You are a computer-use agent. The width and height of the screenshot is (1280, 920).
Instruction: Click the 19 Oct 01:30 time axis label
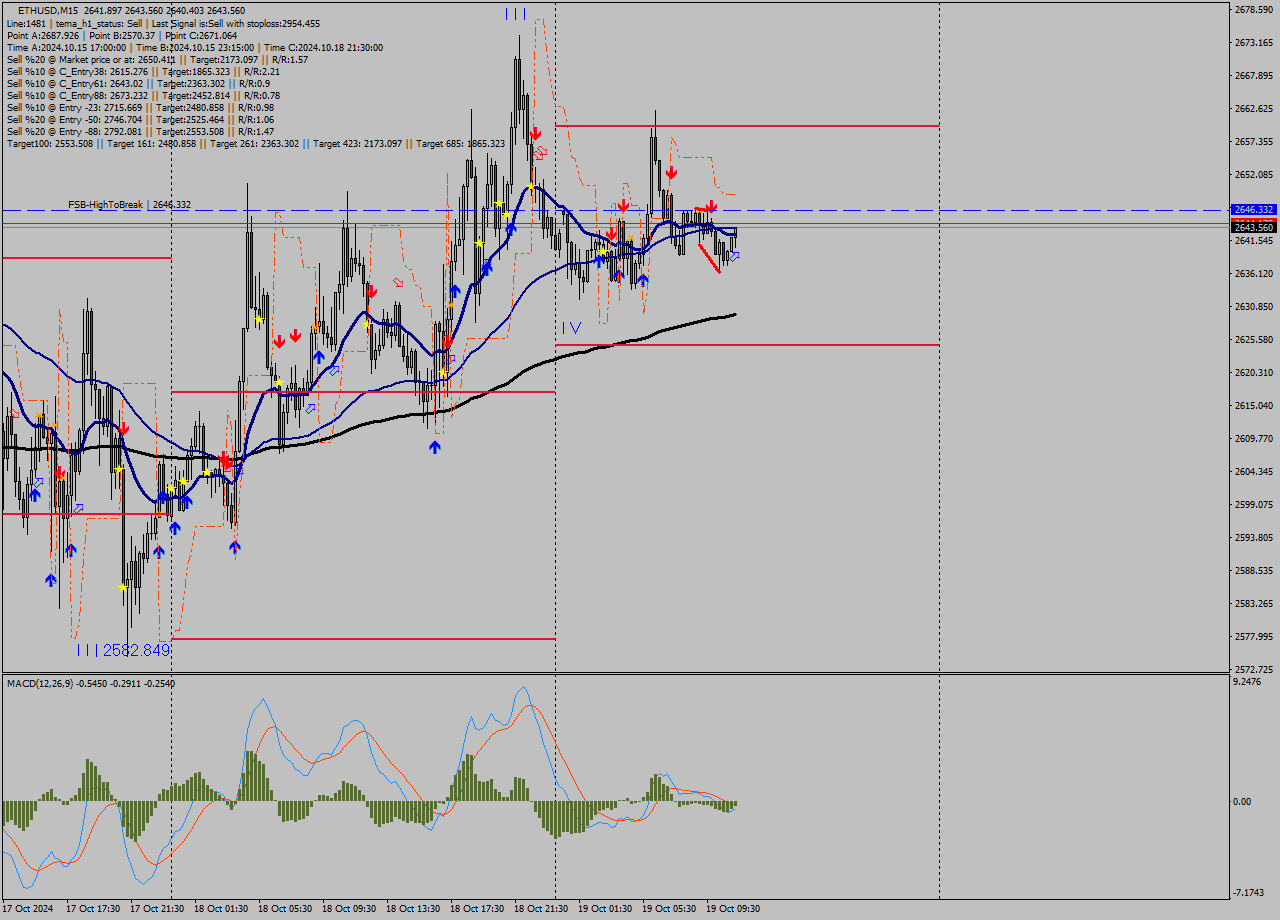[x=605, y=909]
